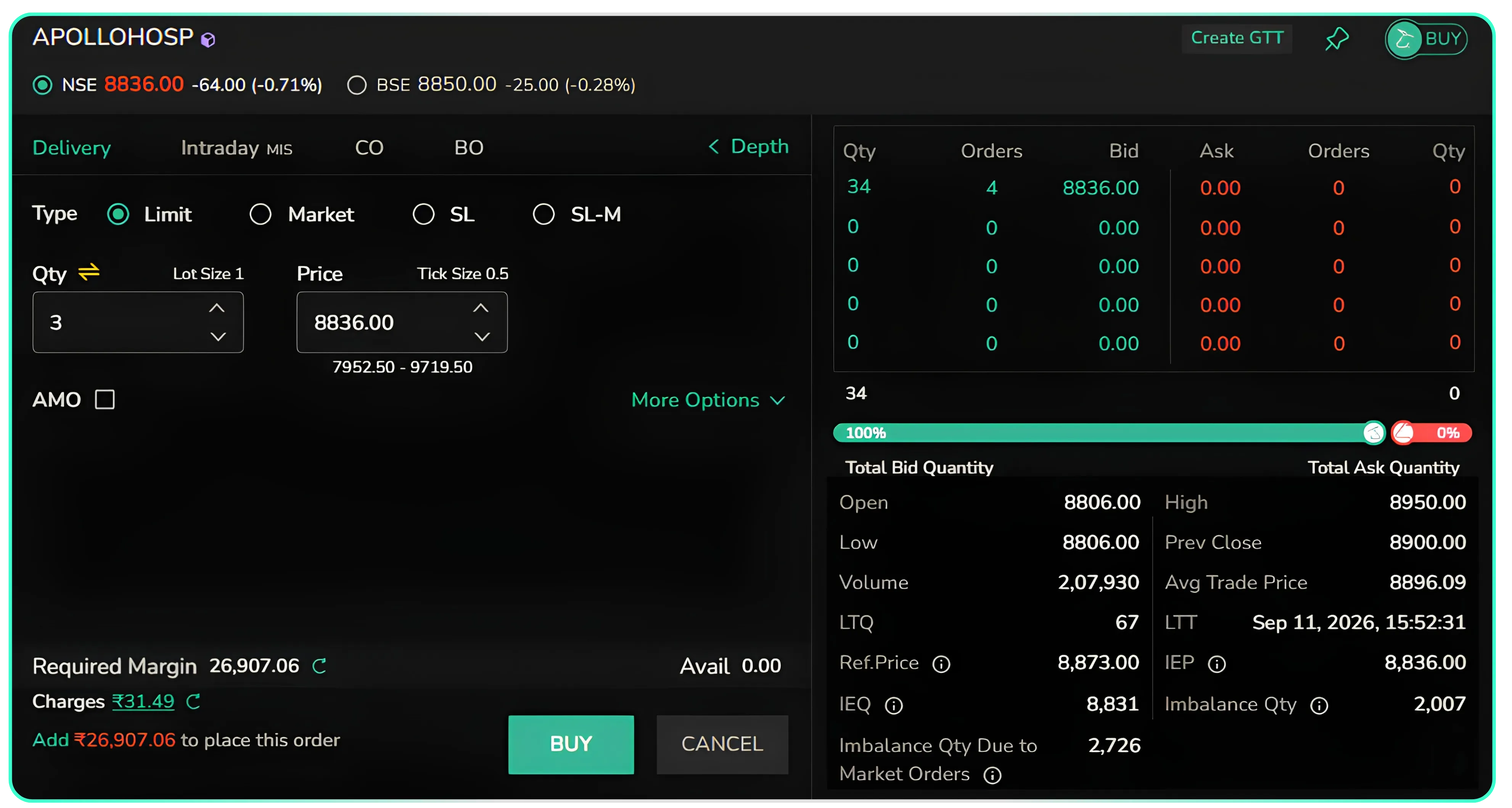Choose Limit order type

click(118, 214)
